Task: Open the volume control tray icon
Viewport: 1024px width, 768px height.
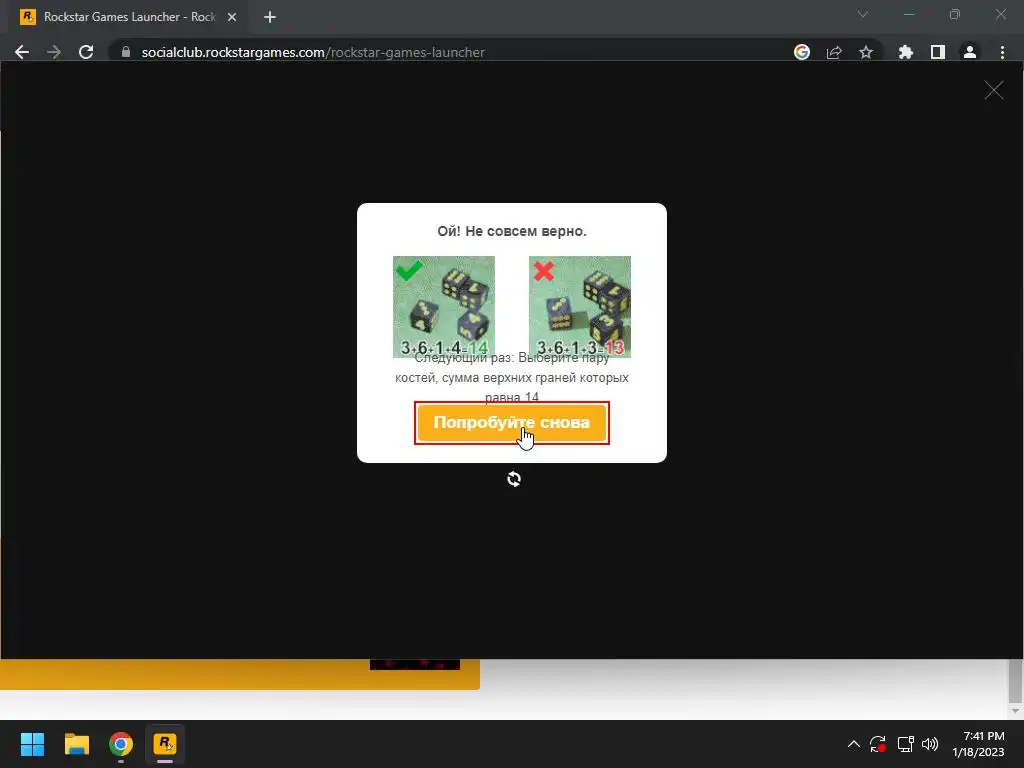Action: coord(930,744)
